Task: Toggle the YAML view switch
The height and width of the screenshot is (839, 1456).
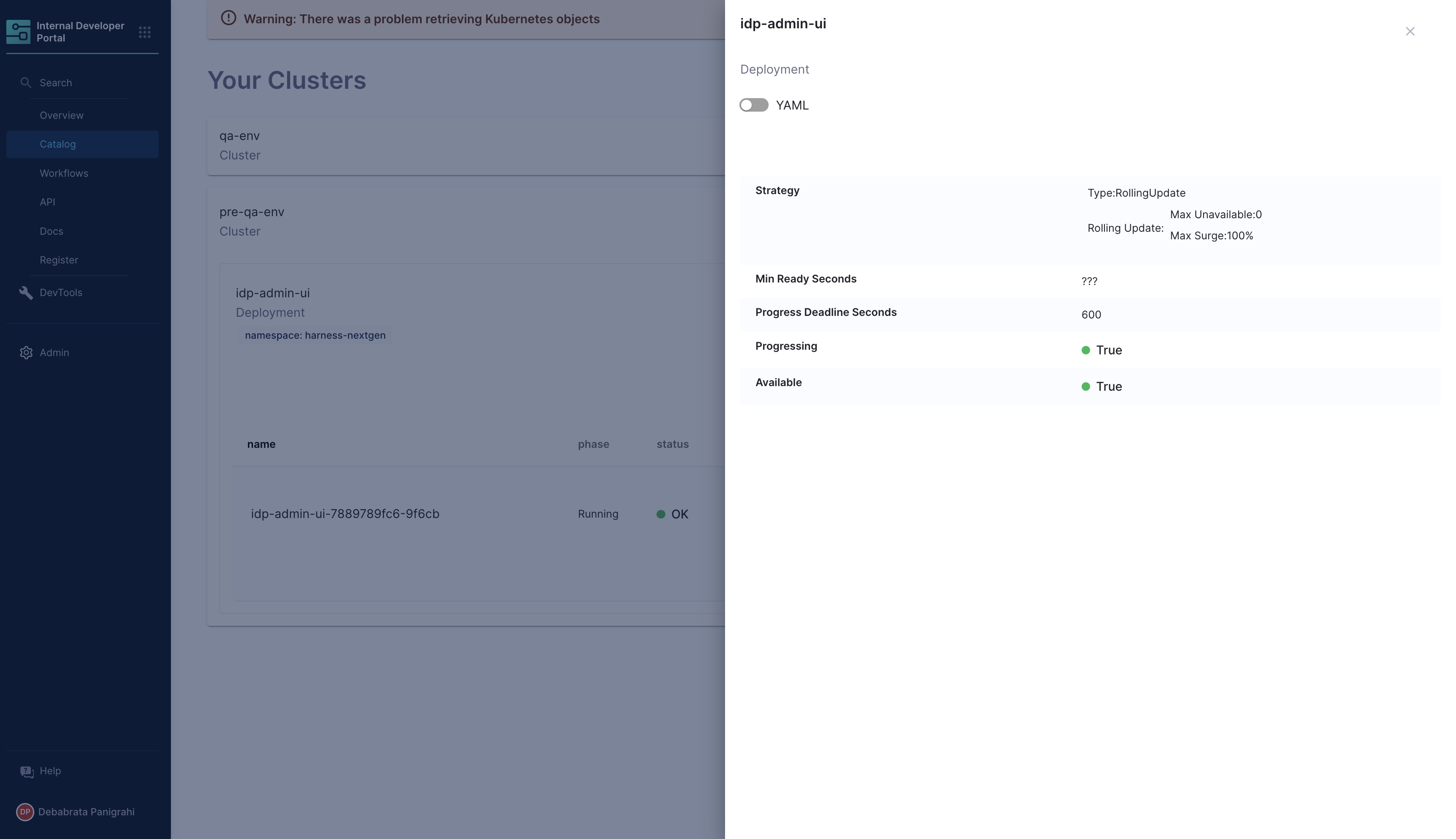Action: (754, 105)
